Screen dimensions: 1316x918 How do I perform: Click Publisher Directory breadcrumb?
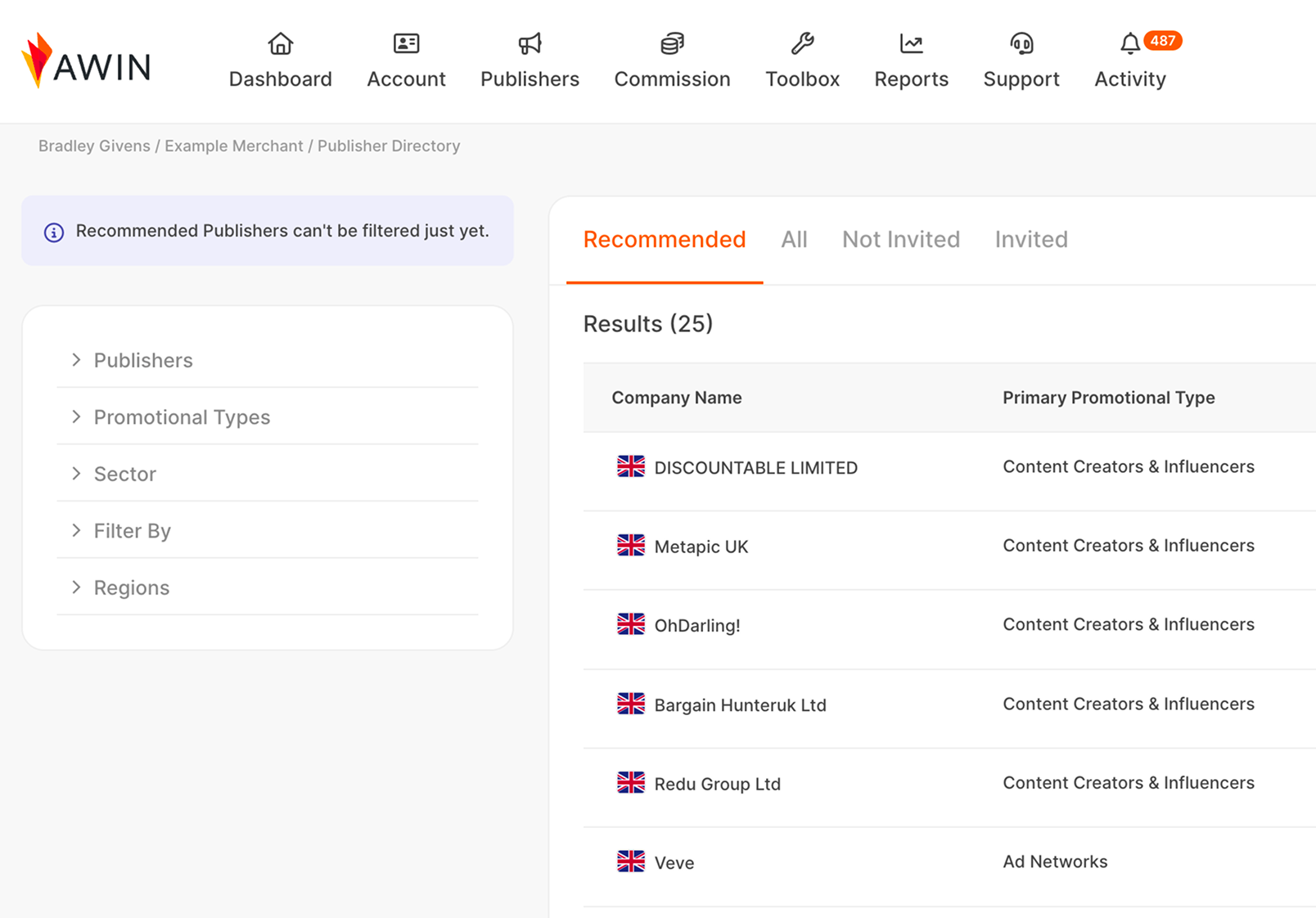point(389,146)
